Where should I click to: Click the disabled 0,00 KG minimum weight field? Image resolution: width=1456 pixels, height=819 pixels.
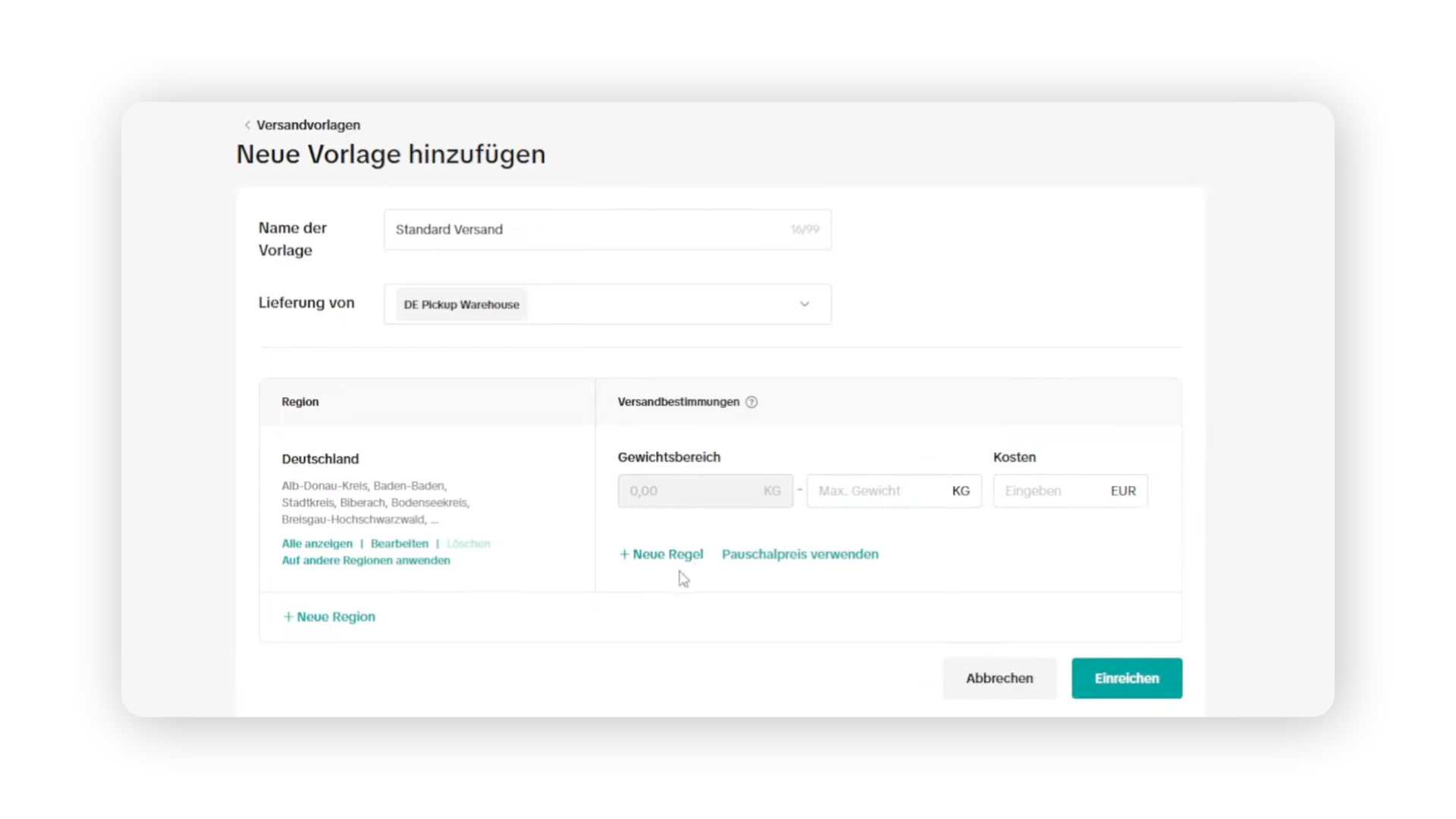[x=705, y=491]
